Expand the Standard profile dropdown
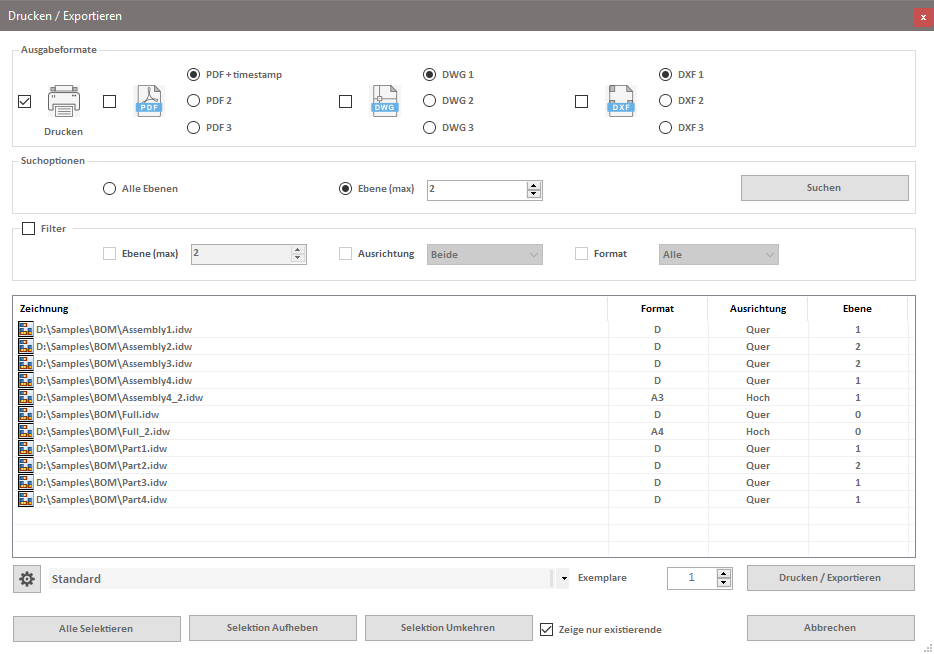934x654 pixels. click(x=563, y=578)
